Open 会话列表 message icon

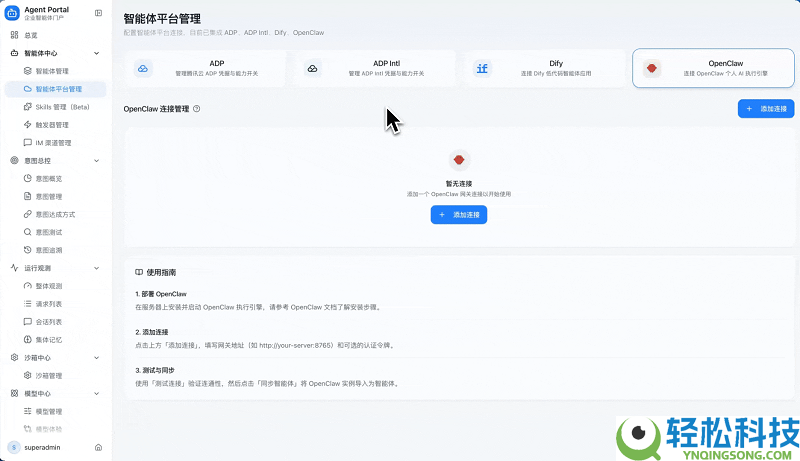click(x=28, y=322)
